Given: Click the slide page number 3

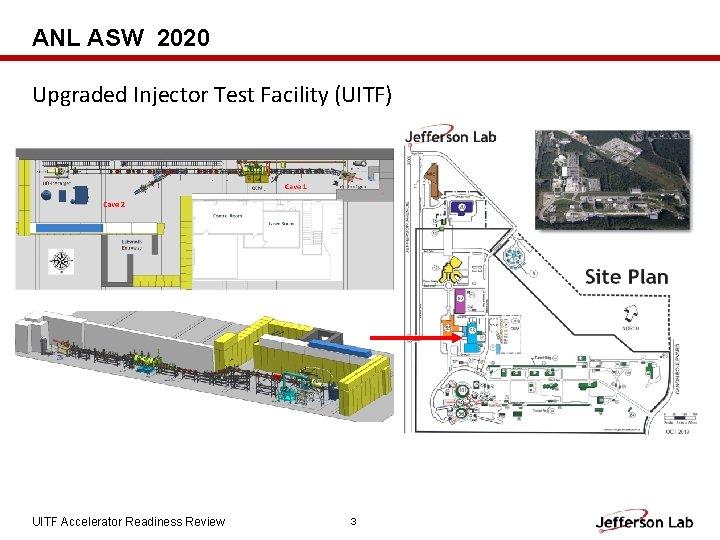Looking at the screenshot, I should (x=353, y=521).
